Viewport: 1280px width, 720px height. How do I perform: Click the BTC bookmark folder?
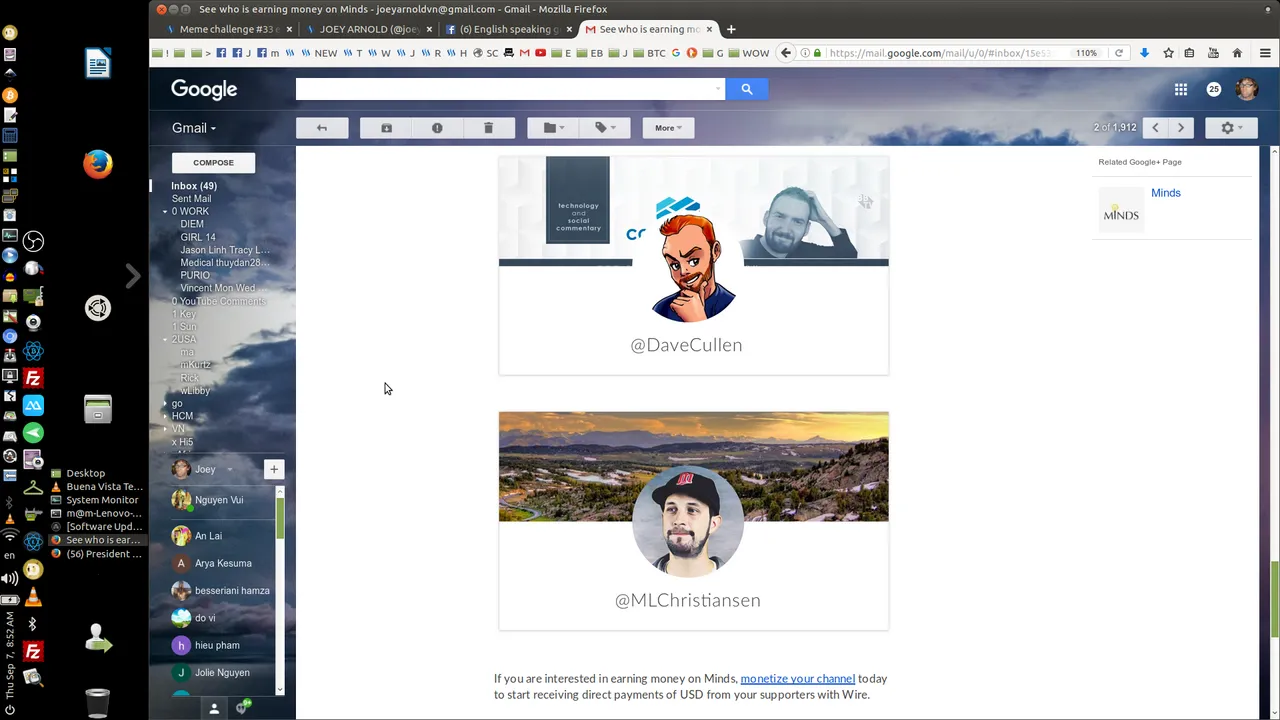(x=649, y=53)
